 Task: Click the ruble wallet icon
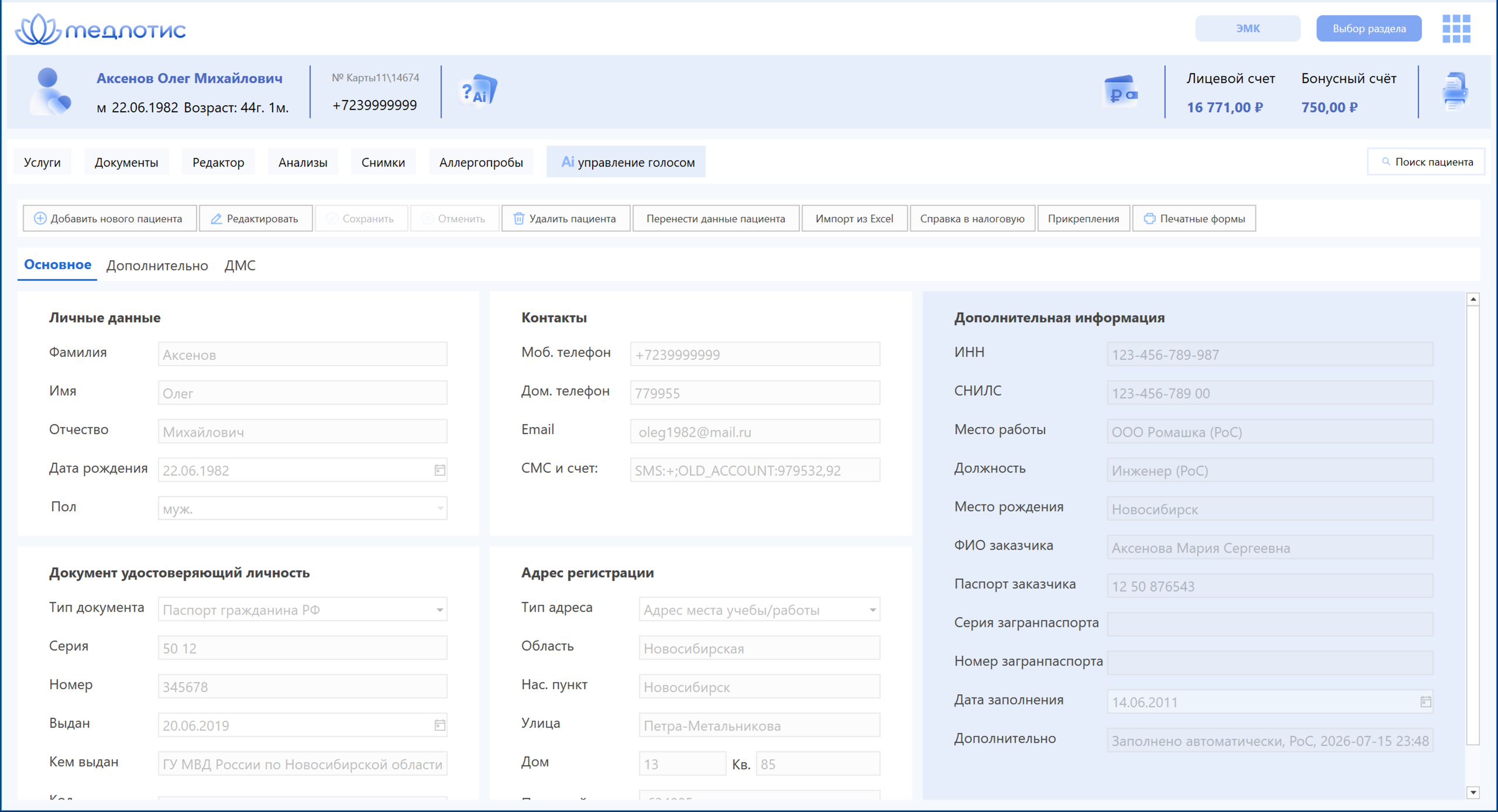[1121, 91]
